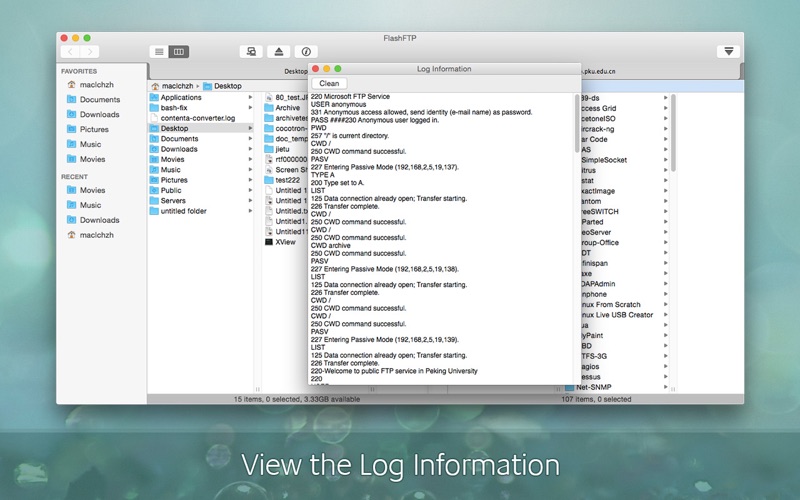Expand arrow next to untitled folder

point(250,211)
